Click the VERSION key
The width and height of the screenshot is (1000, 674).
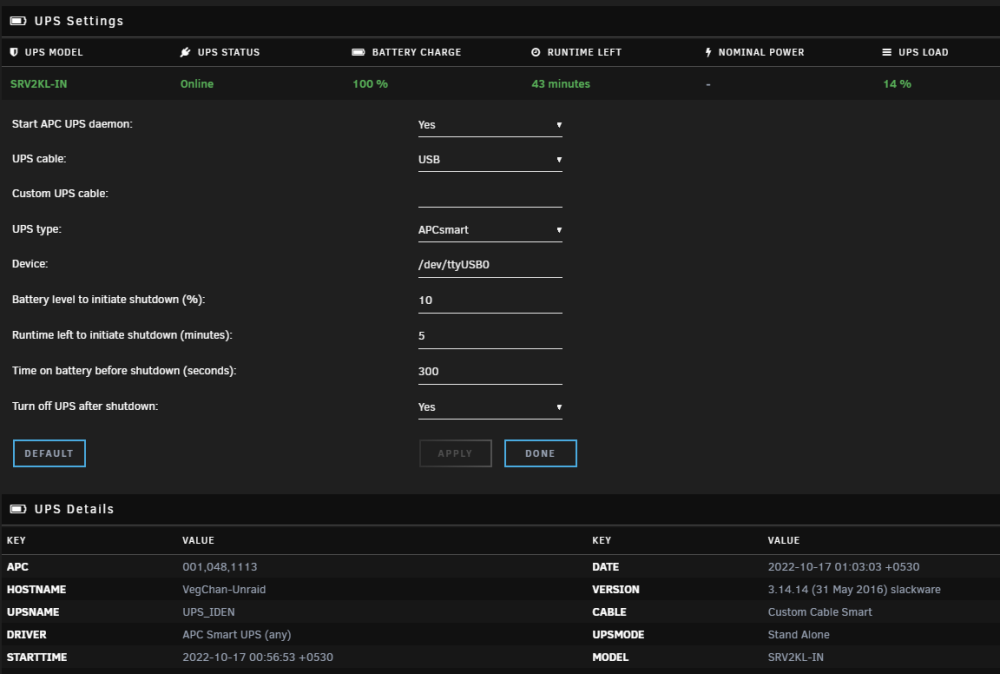click(615, 590)
